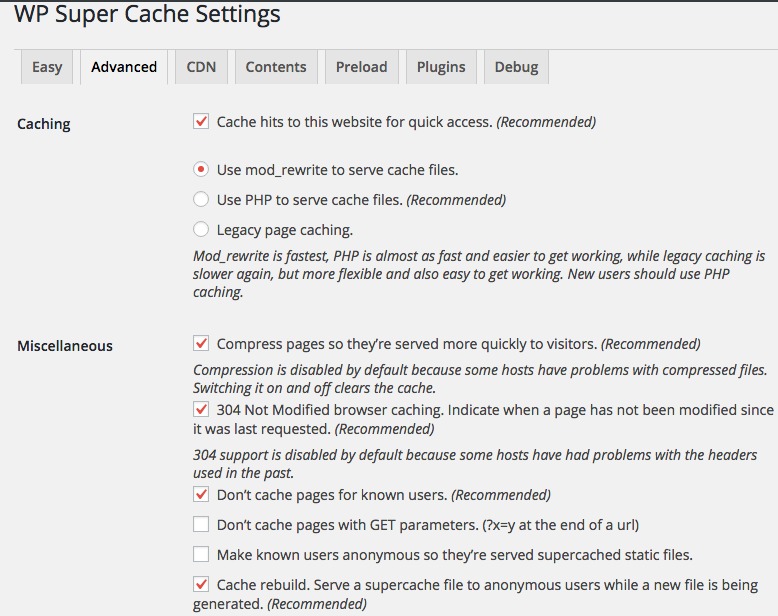Go to the Contents tab
The image size is (778, 616).
click(276, 67)
